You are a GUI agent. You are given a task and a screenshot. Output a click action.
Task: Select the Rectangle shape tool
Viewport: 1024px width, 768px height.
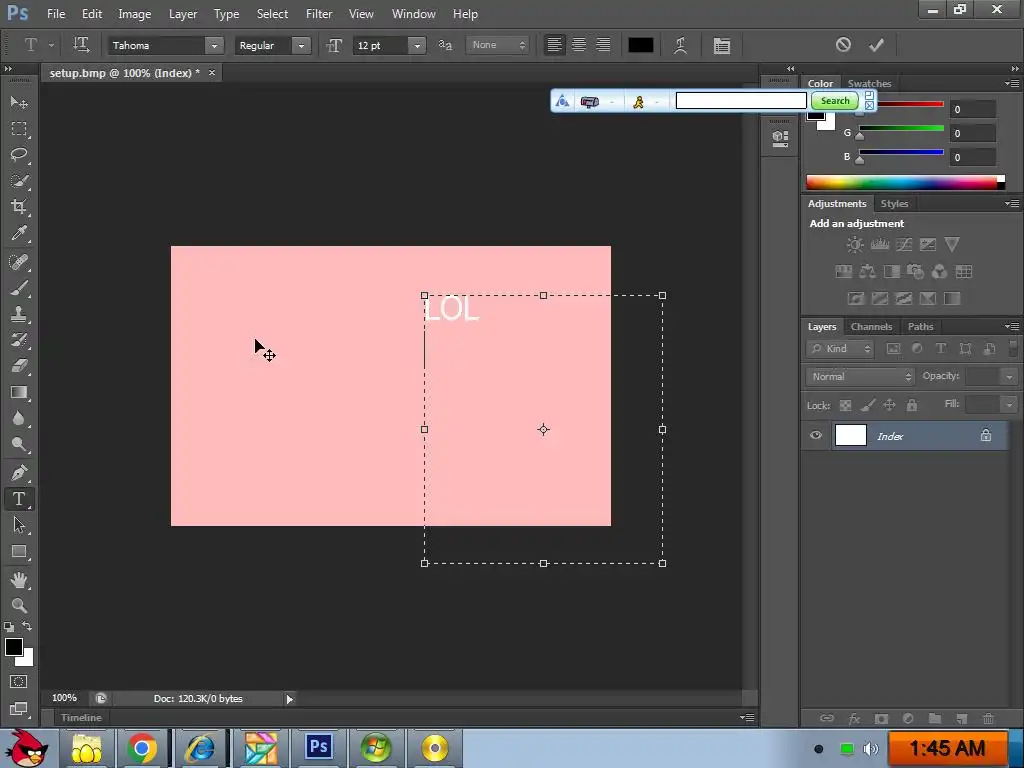pyautogui.click(x=19, y=552)
